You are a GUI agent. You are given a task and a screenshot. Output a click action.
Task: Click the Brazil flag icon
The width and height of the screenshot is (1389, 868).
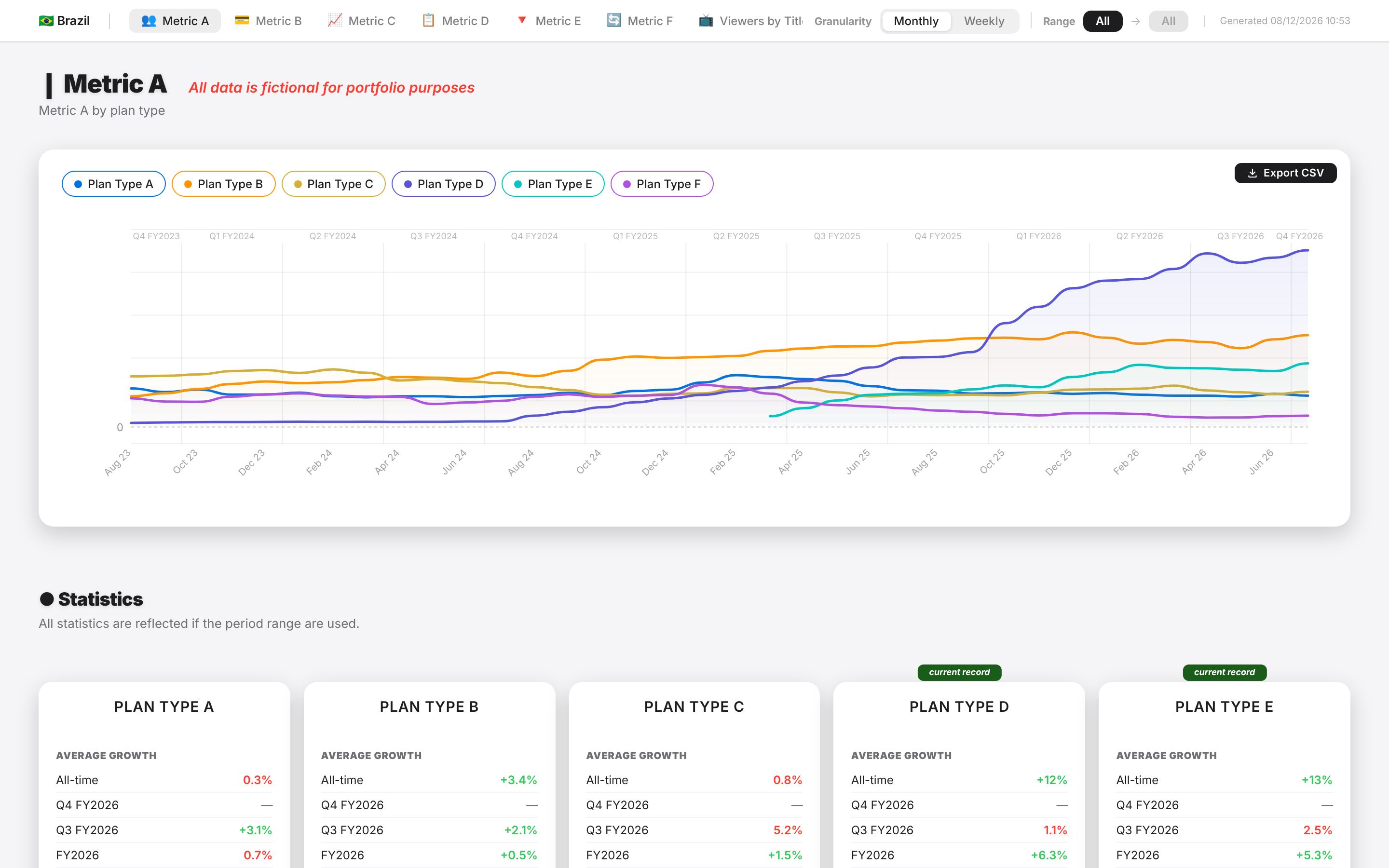tap(46, 21)
